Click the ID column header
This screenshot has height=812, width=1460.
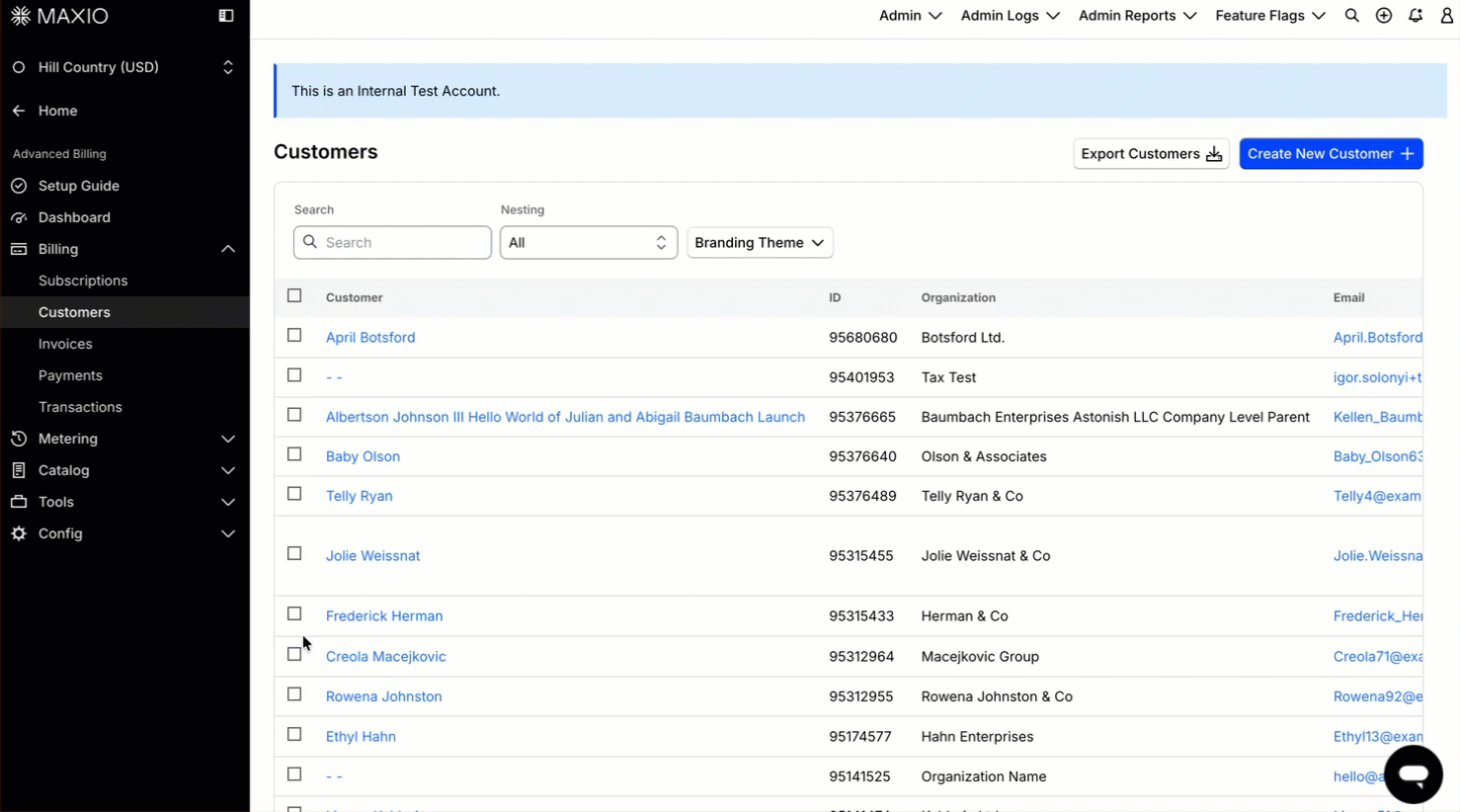pos(835,297)
